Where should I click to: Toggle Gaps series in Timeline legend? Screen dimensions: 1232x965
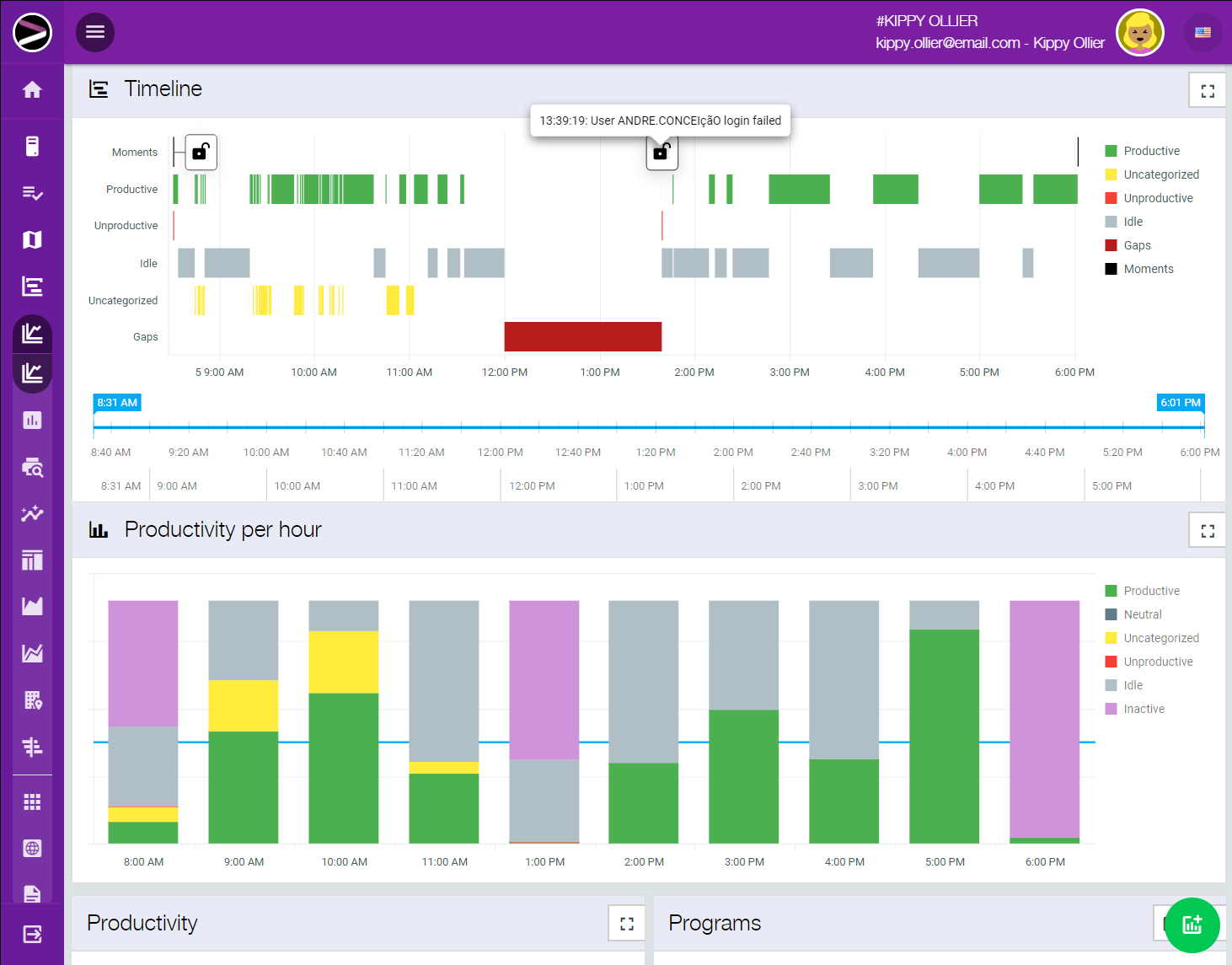(1136, 245)
